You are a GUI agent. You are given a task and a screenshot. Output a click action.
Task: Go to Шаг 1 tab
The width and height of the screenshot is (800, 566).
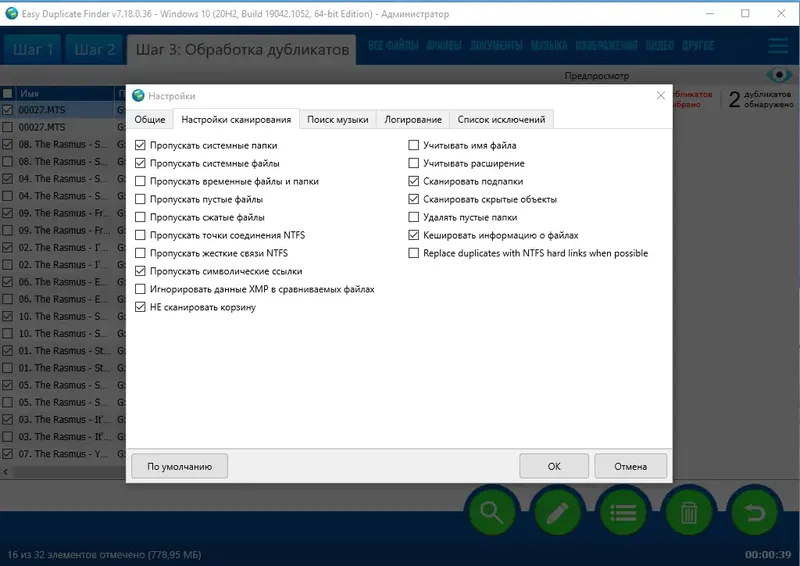pos(33,50)
